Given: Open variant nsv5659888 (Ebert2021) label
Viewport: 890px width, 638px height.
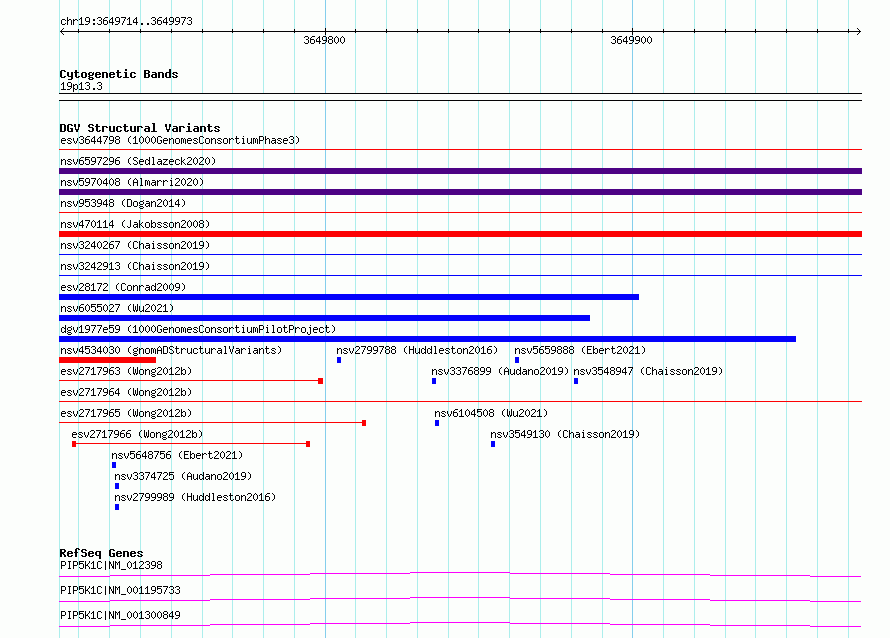Looking at the screenshot, I should click(x=580, y=350).
